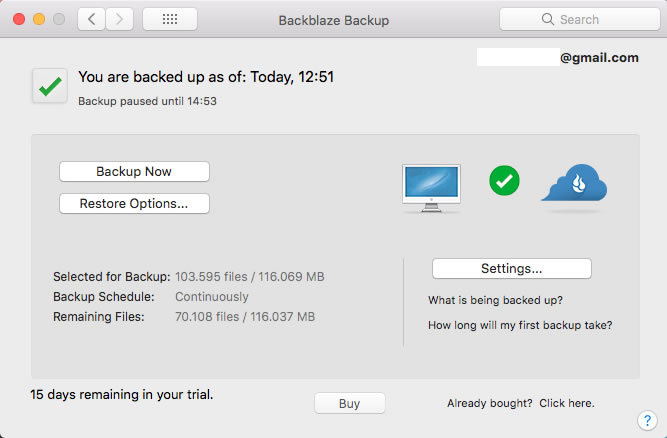Screen dimensions: 667x438
Task: Click the '103.595 files / 116.069 MB' value
Action: (250, 276)
